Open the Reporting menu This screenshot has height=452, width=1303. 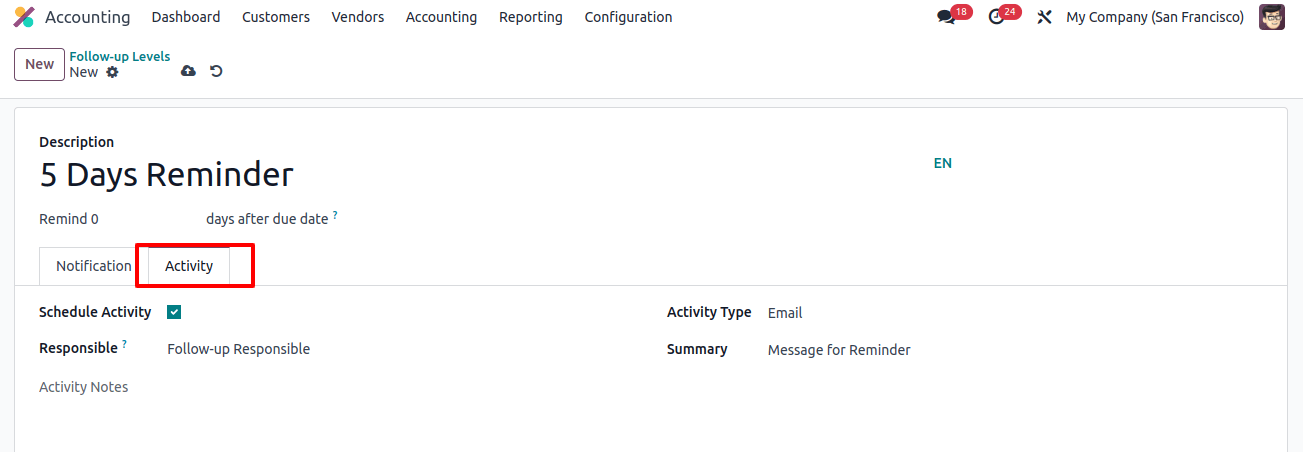tap(531, 17)
